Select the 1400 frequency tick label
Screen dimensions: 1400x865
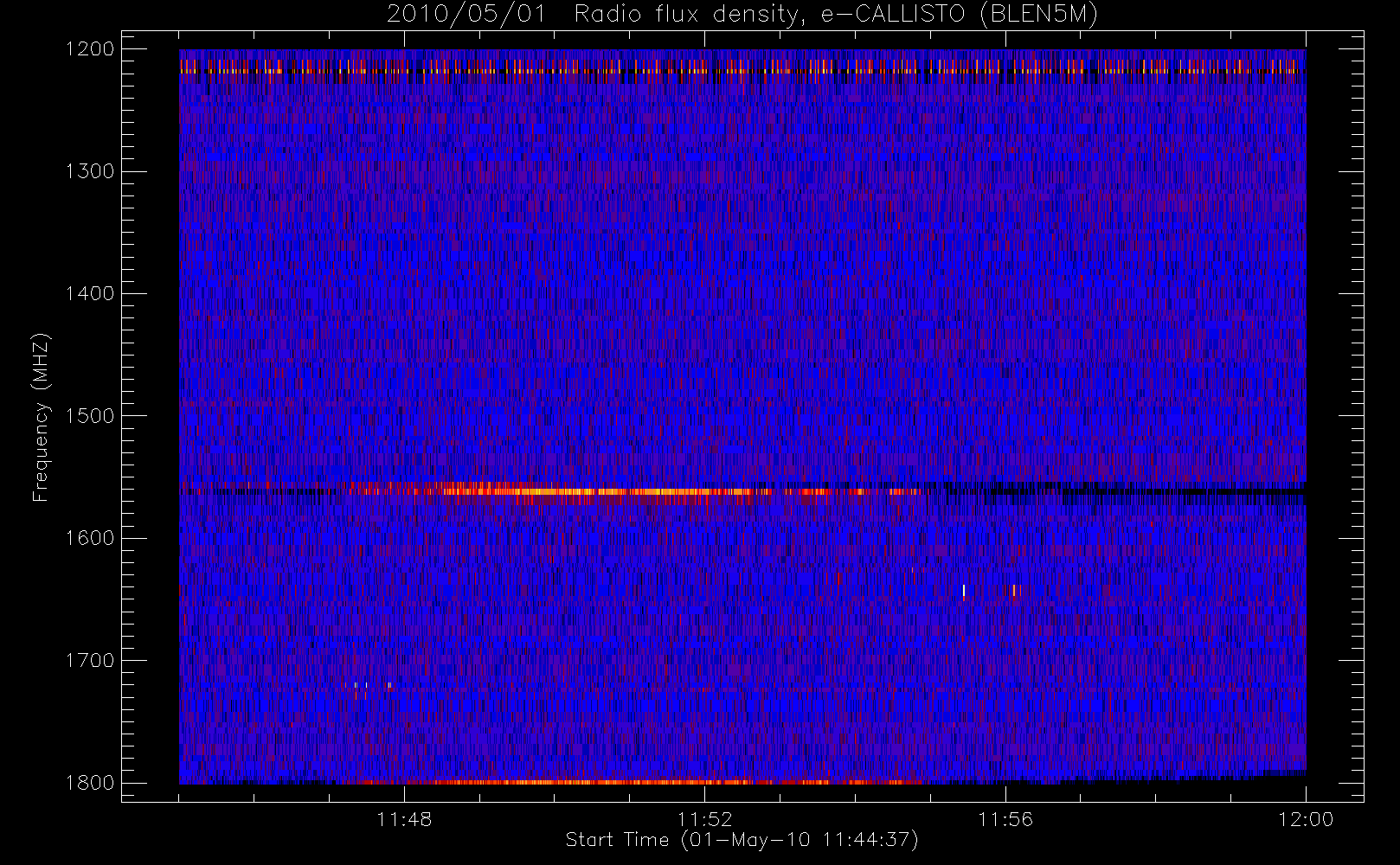pyautogui.click(x=90, y=293)
